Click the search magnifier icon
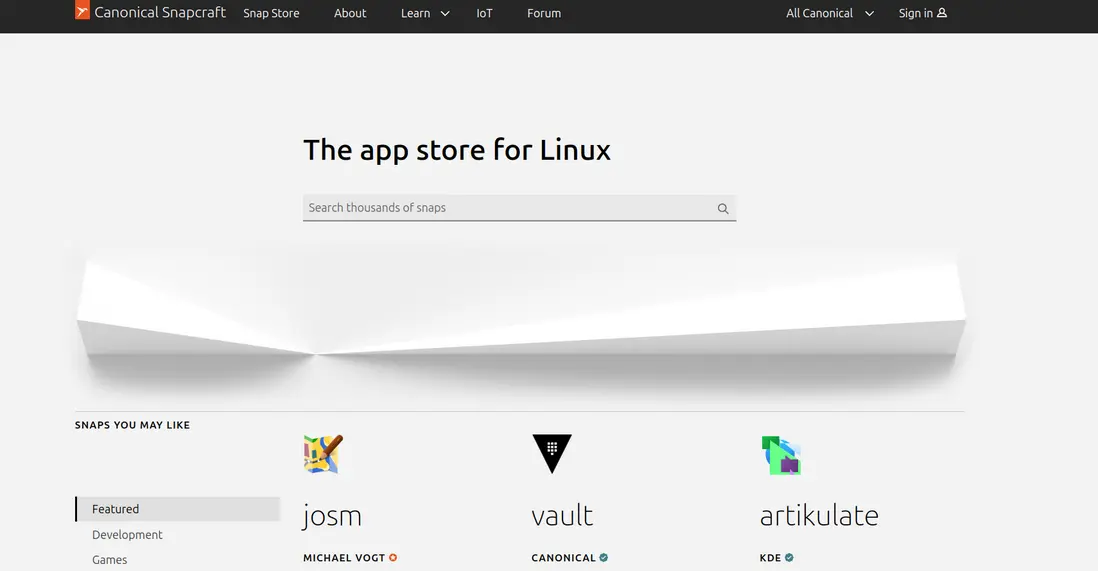Image resolution: width=1098 pixels, height=571 pixels. (x=723, y=208)
